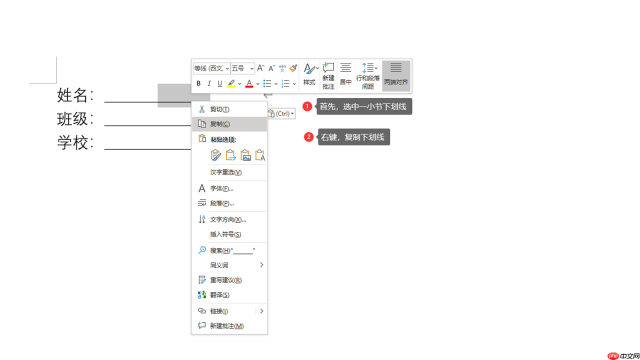Click 搜索 search menu entry

coord(229,250)
